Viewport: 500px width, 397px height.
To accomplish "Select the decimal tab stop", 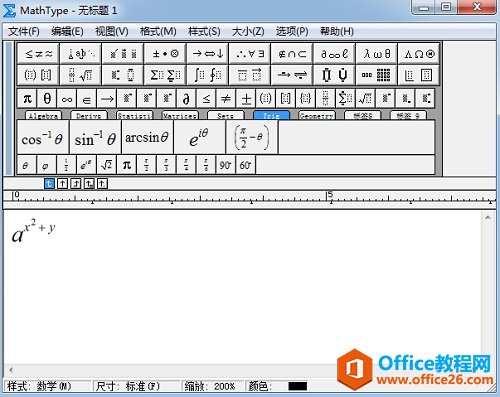I will tap(102, 183).
